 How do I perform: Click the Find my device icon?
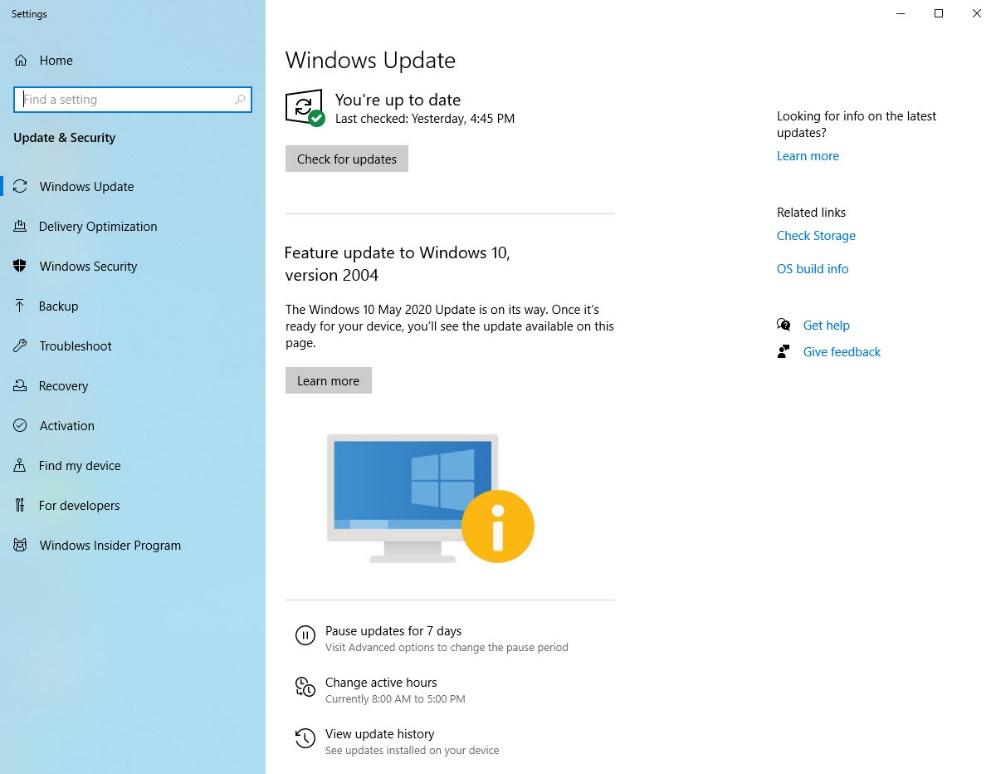pyautogui.click(x=20, y=465)
